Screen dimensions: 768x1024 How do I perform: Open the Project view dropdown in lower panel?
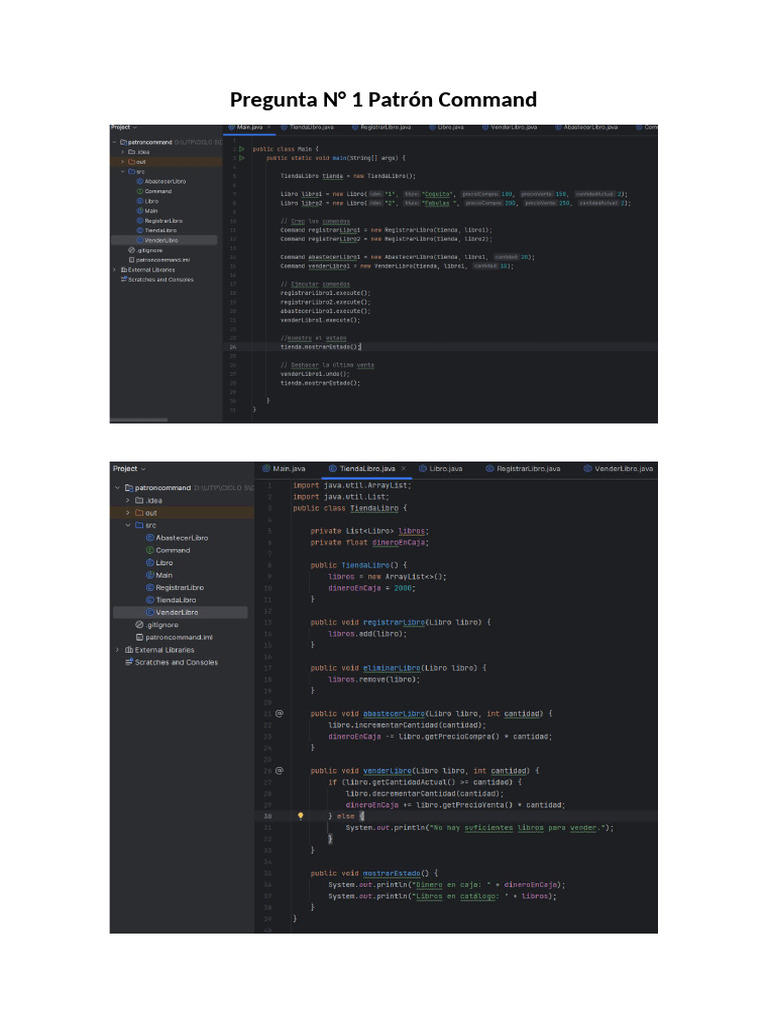tap(129, 468)
